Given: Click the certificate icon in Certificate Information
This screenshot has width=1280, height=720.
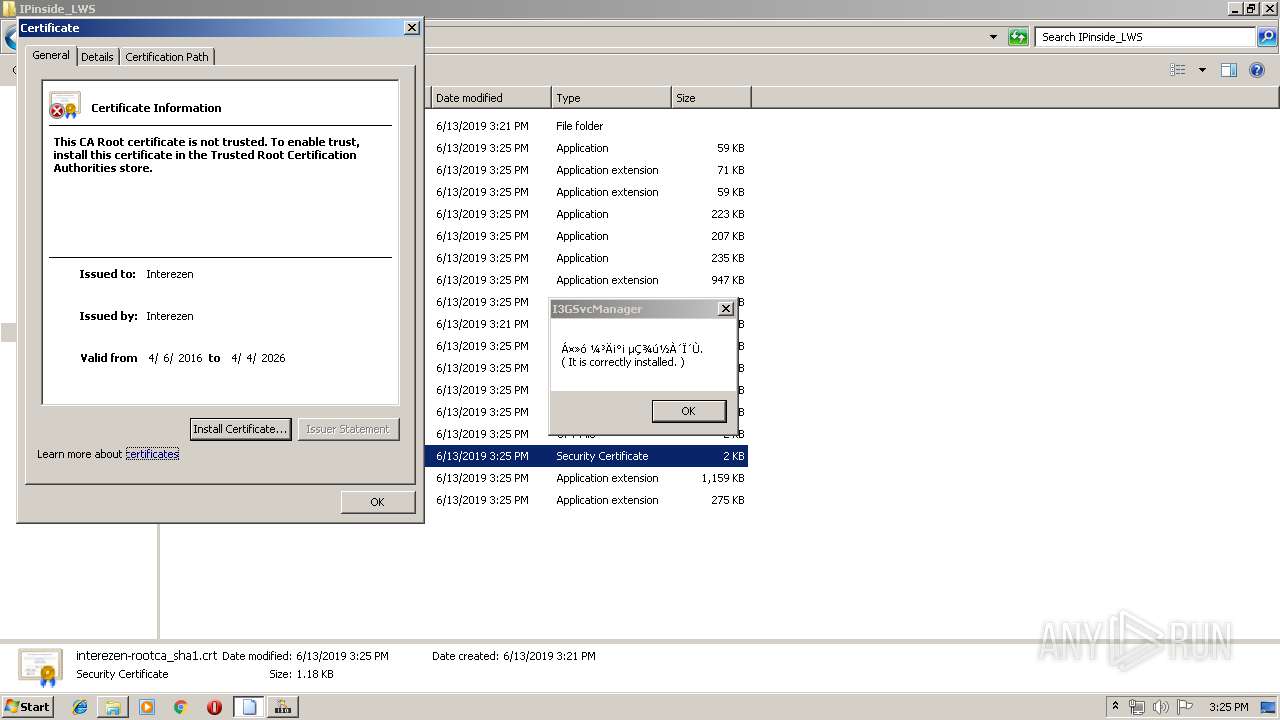Looking at the screenshot, I should point(65,105).
